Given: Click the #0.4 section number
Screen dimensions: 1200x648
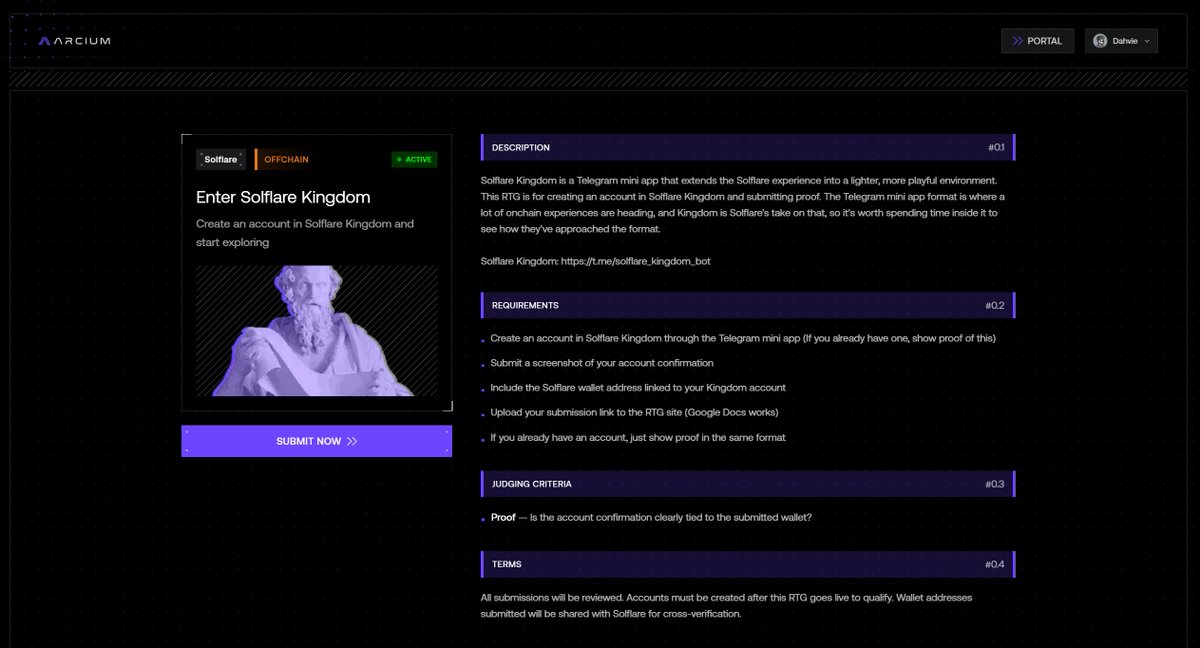Looking at the screenshot, I should tap(995, 564).
